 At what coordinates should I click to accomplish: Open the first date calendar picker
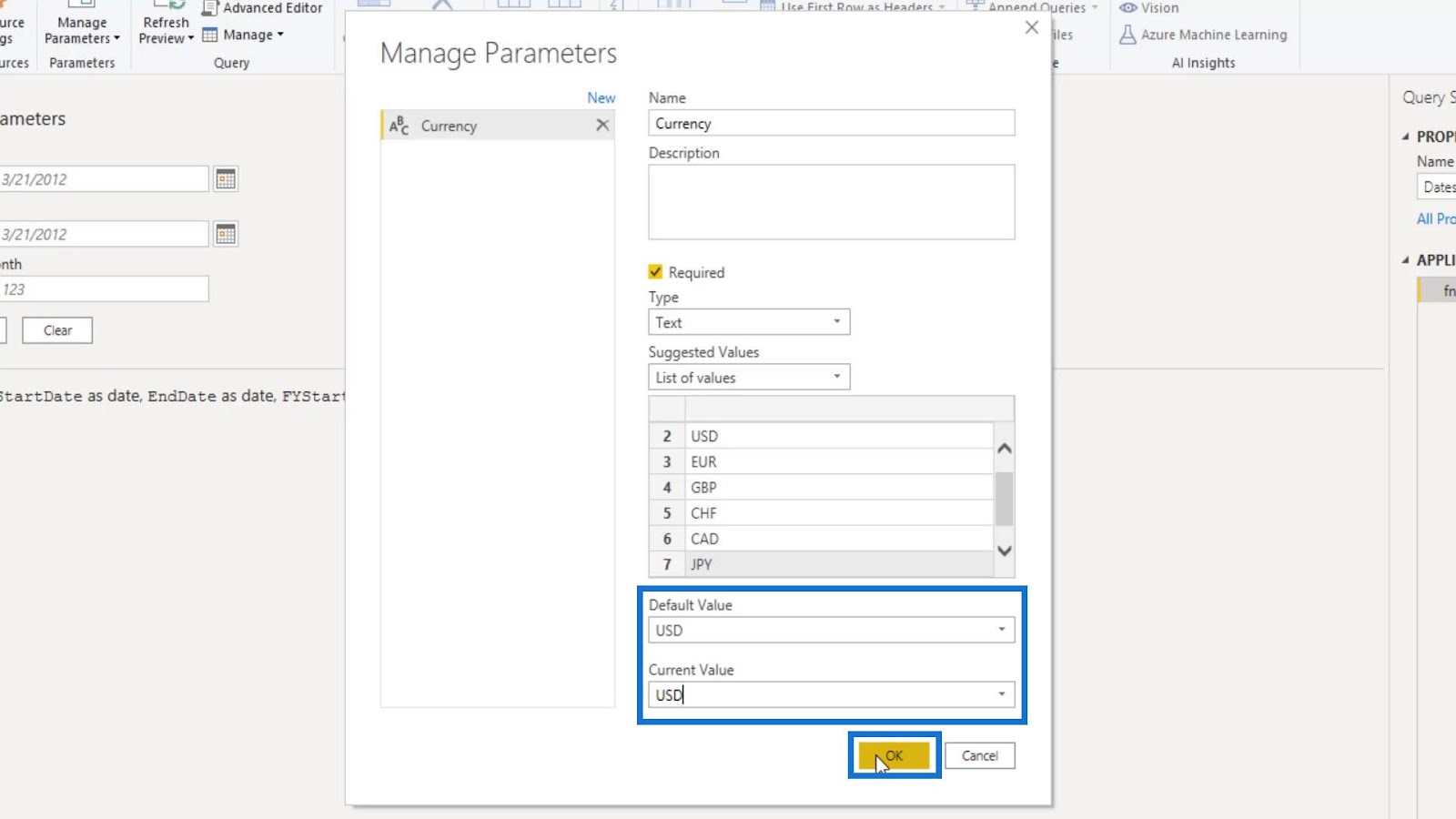pos(226,179)
